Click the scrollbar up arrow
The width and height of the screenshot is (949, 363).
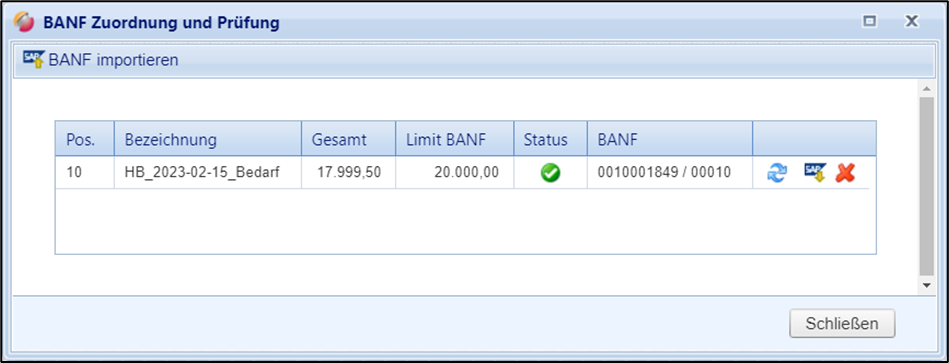[926, 89]
